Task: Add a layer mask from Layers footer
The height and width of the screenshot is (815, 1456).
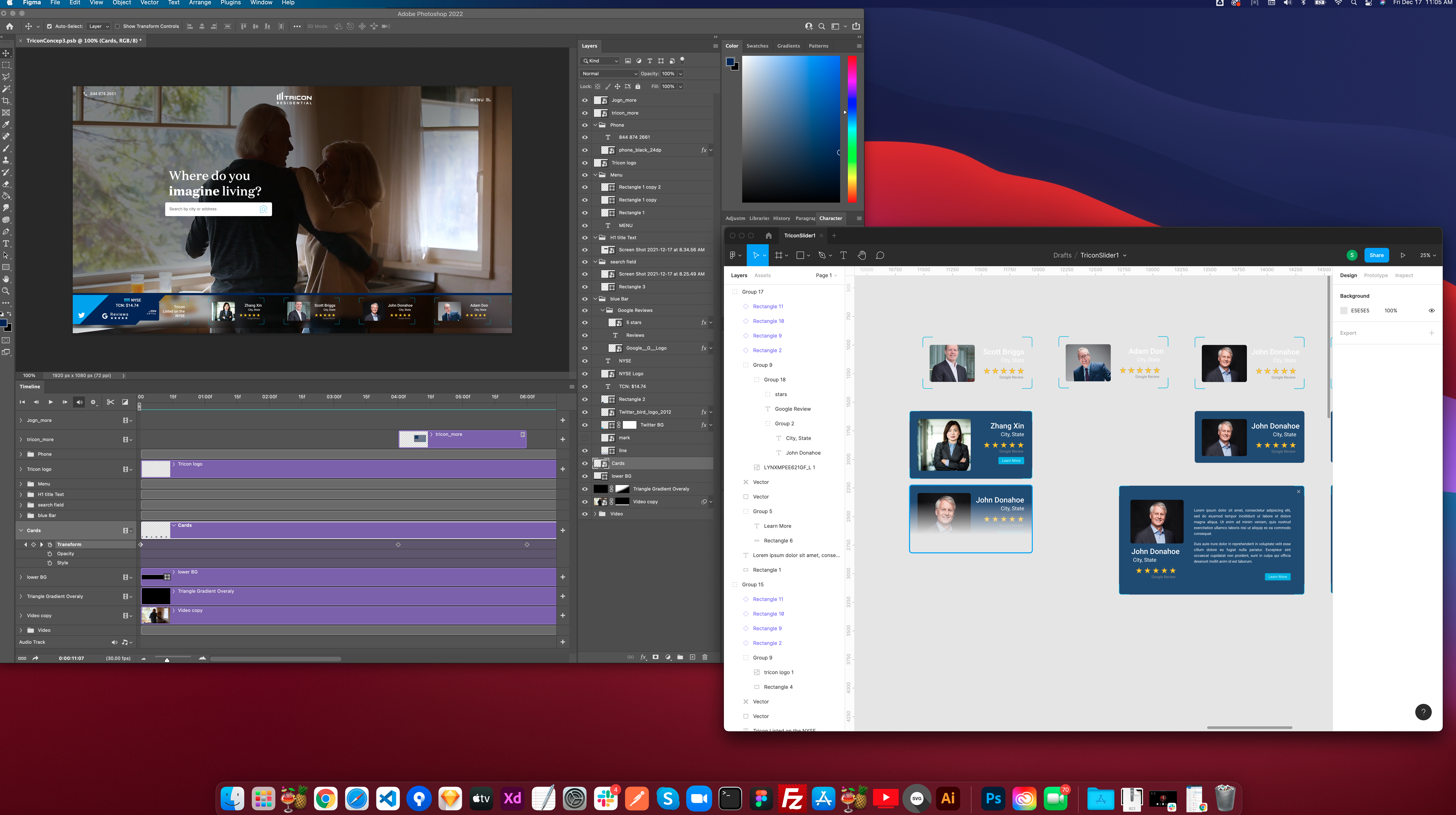Action: coord(656,657)
